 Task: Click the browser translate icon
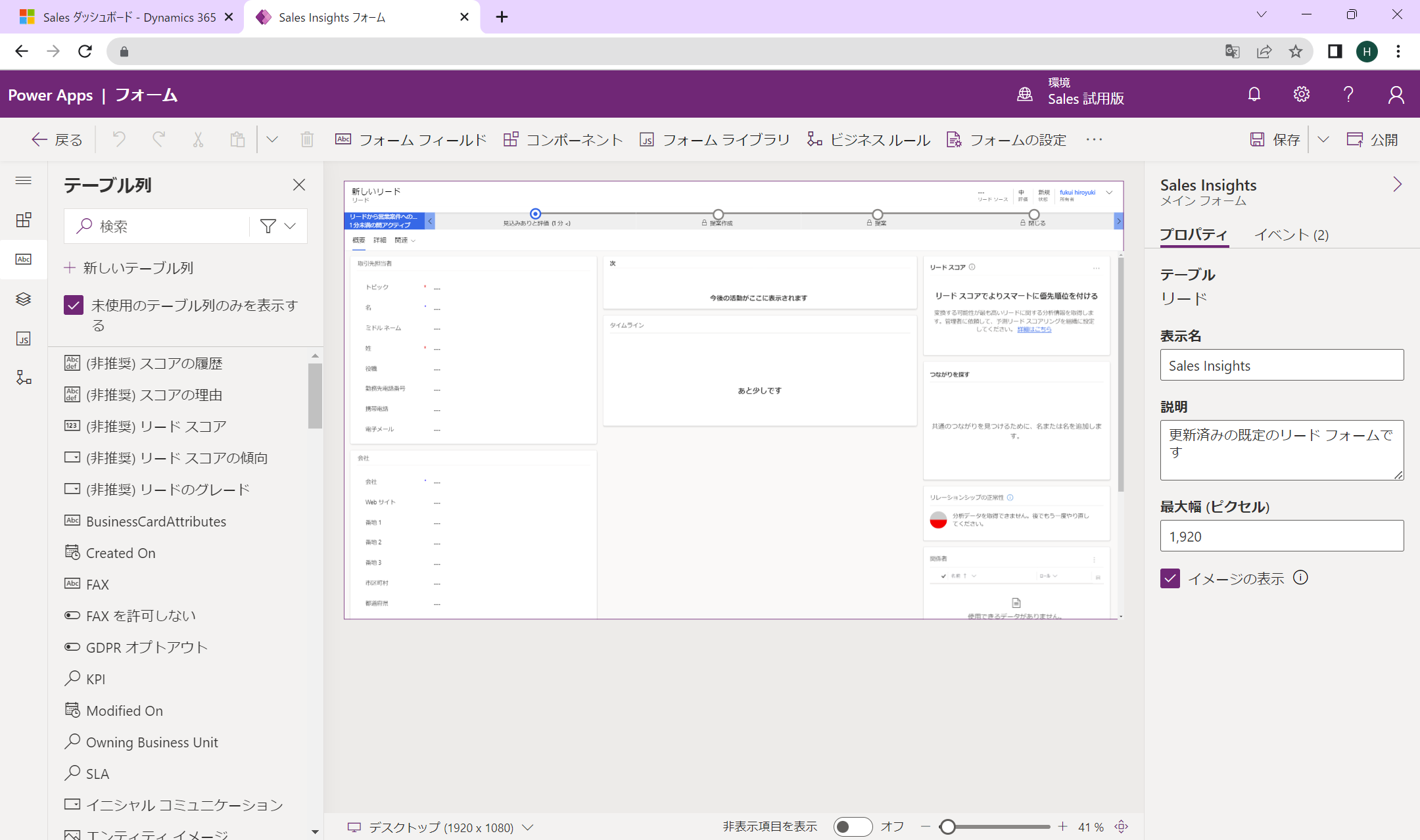point(1233,51)
